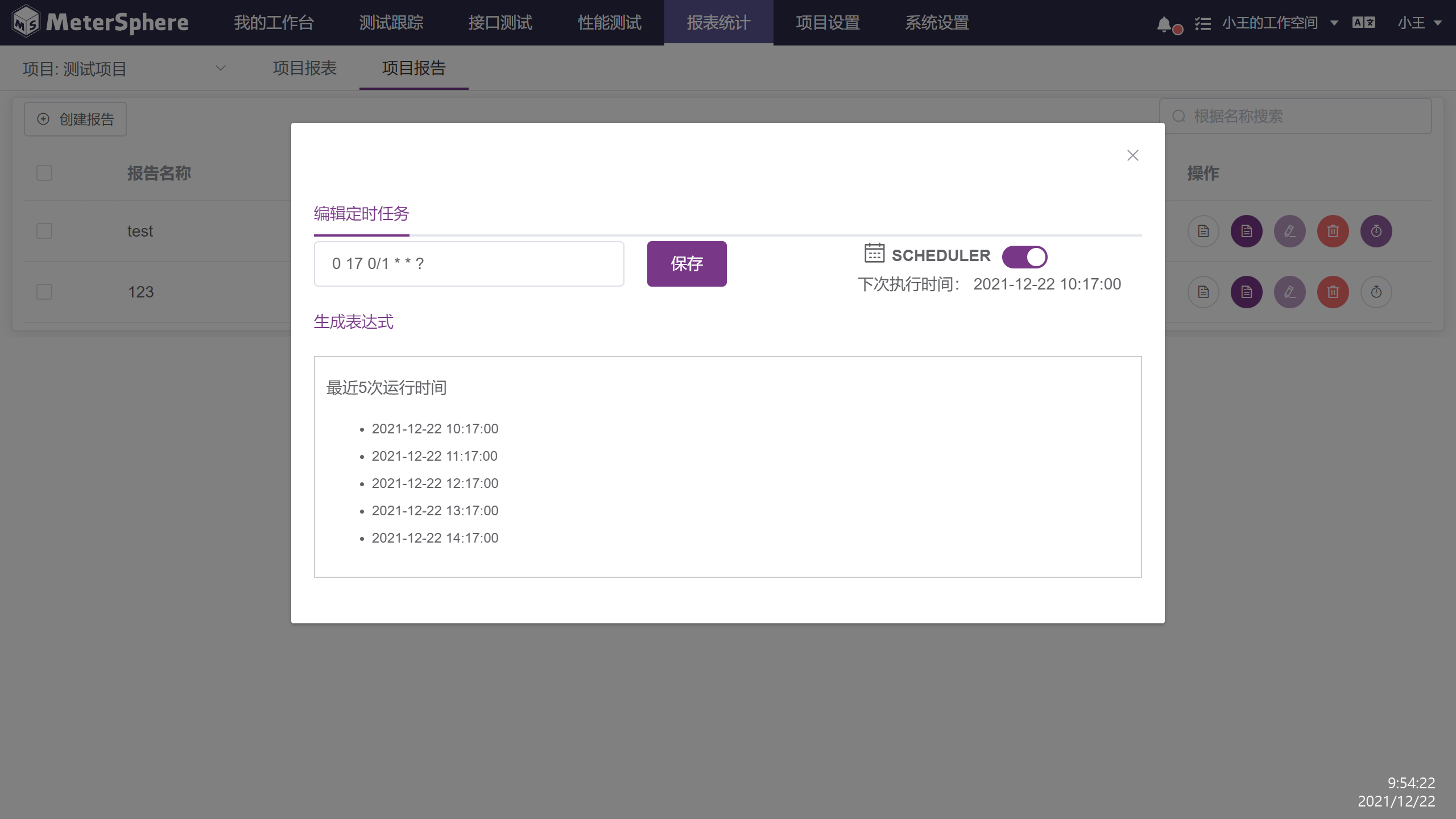Open dark document icon in test row
This screenshot has height=819, width=1456.
pyautogui.click(x=1247, y=231)
